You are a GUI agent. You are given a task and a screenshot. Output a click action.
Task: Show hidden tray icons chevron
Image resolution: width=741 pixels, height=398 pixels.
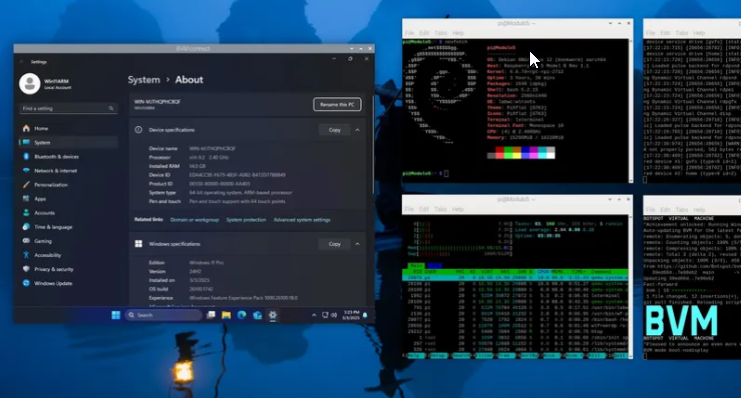click(314, 315)
